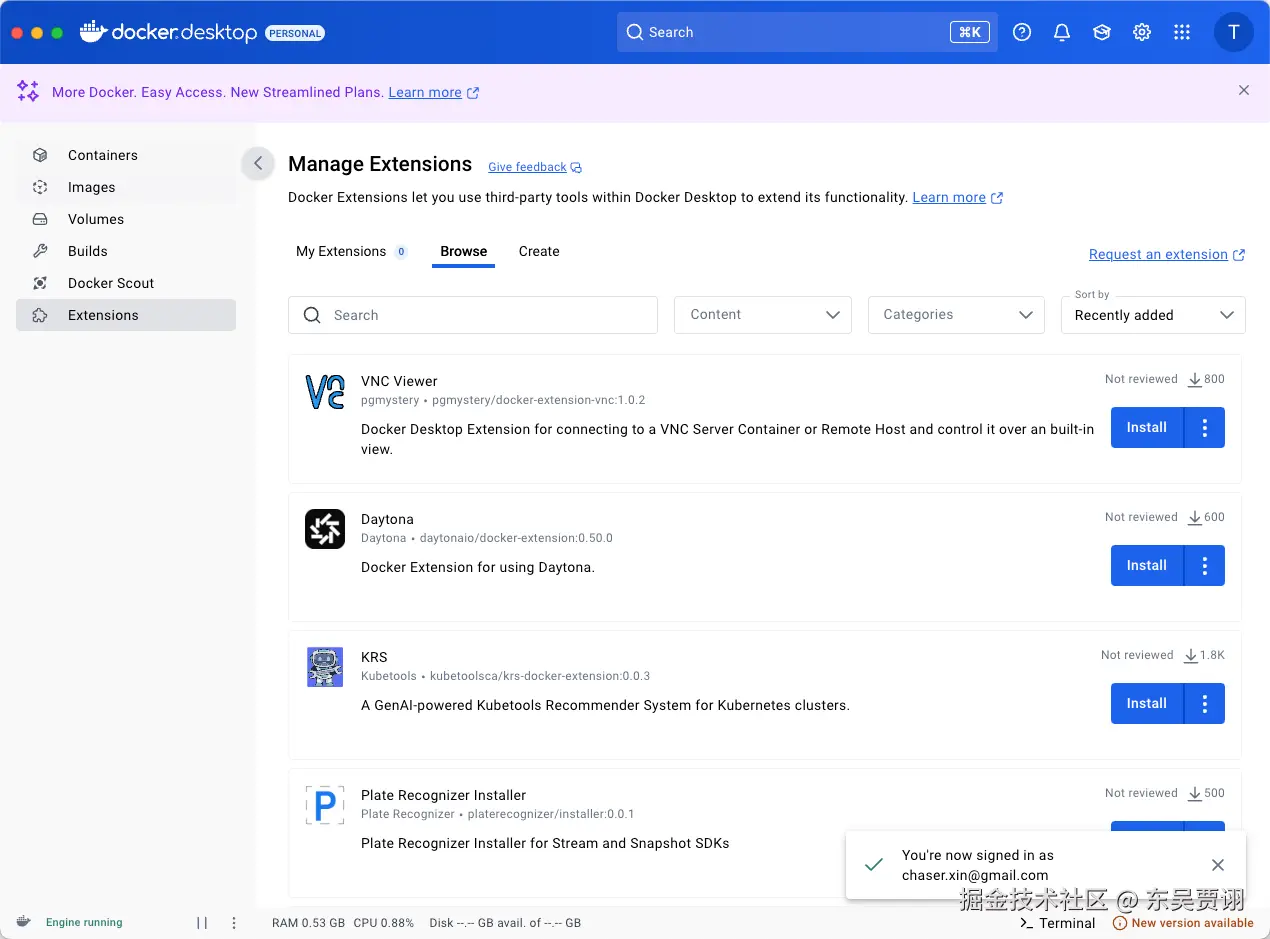Screen dimensions: 1270x939
Task: Click the VNC Viewer title text
Action: tap(399, 381)
